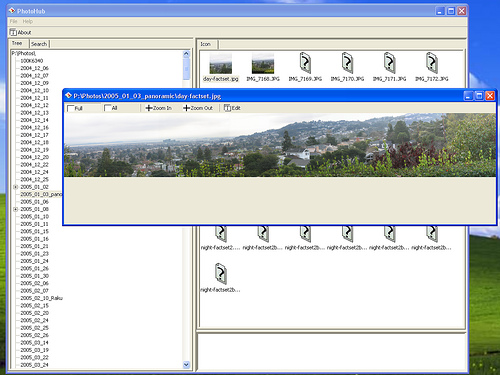Expand the 2005_01_02 folder node

click(15, 187)
